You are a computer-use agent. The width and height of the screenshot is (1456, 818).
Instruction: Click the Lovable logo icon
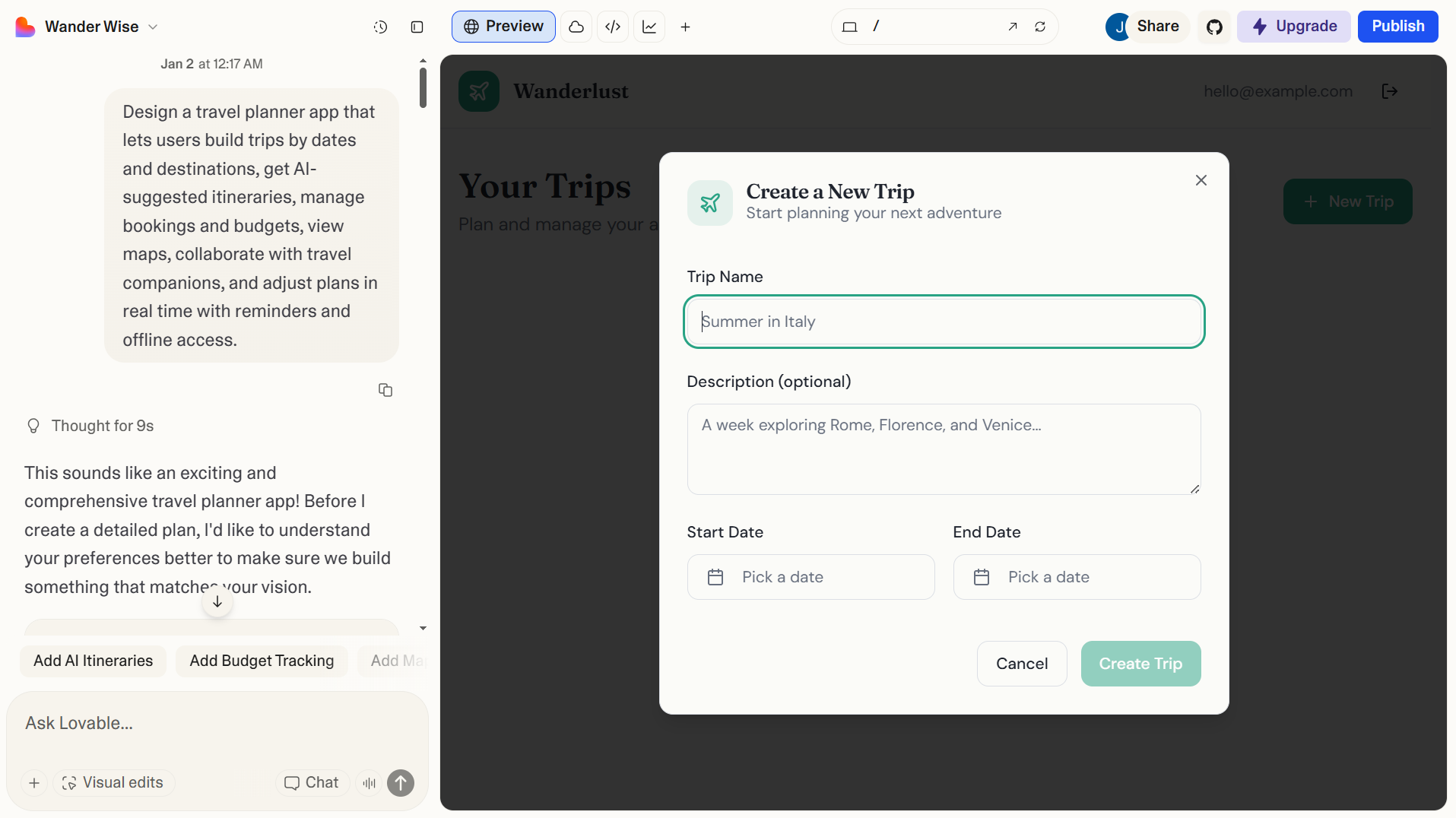click(25, 27)
